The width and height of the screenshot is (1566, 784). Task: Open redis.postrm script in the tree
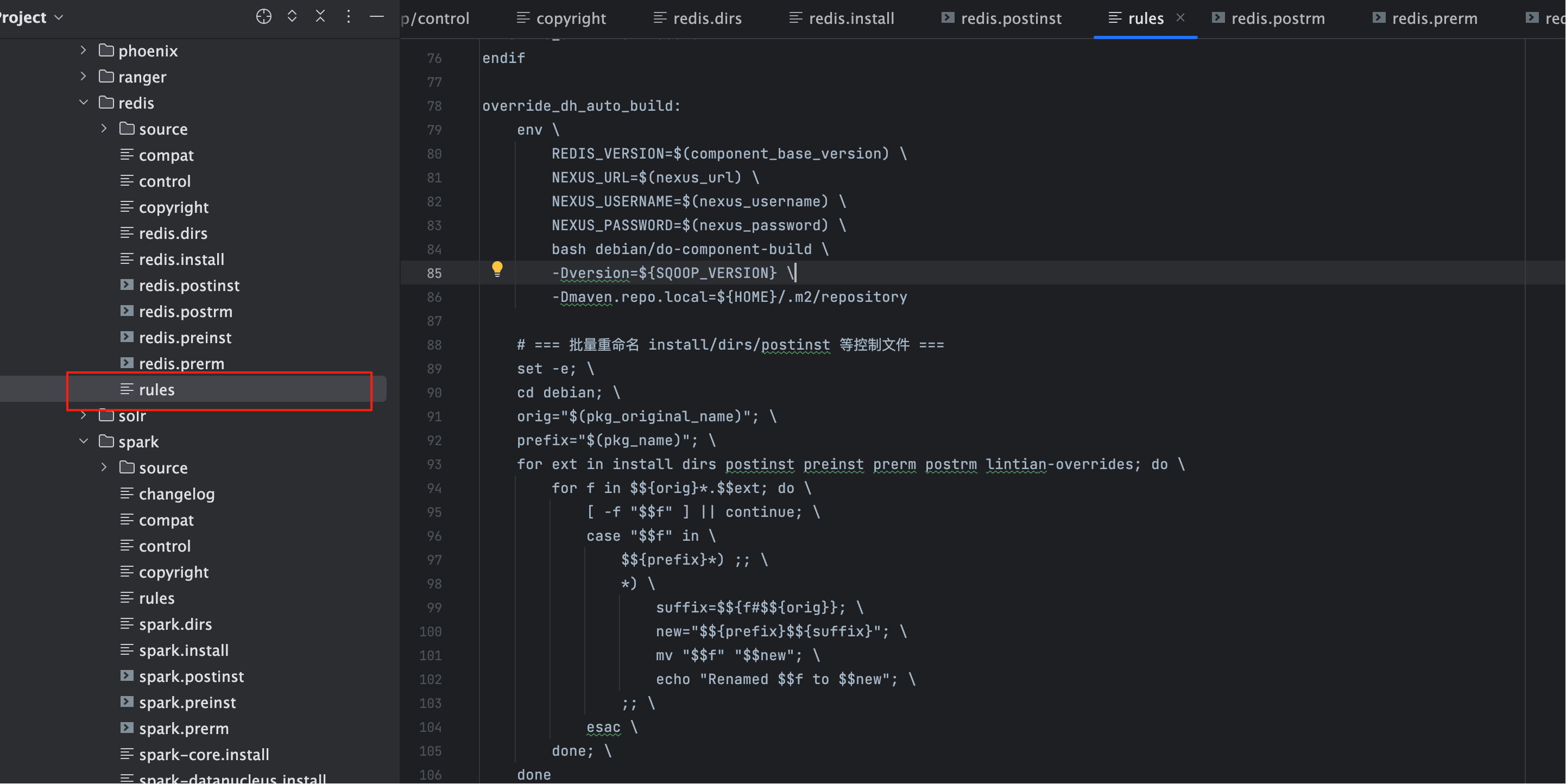tap(185, 312)
